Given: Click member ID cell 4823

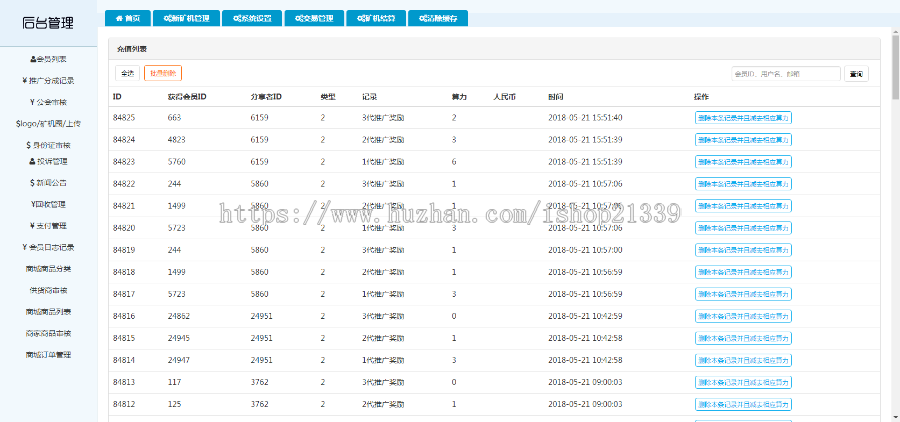Looking at the screenshot, I should (x=177, y=140).
